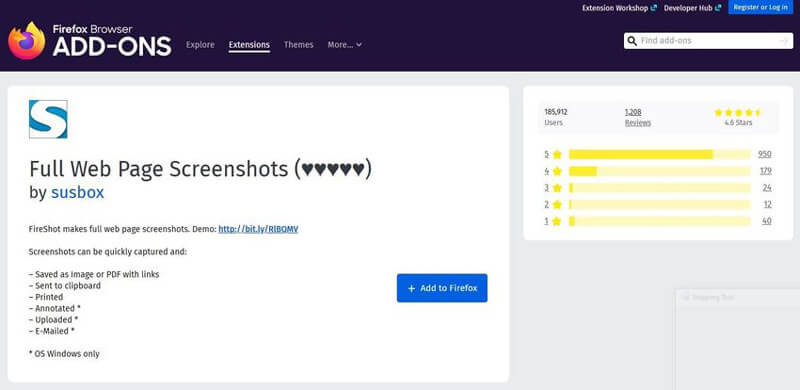Viewport: 800px width, 390px height.
Task: Click Register or Log in button
Action: point(760,7)
